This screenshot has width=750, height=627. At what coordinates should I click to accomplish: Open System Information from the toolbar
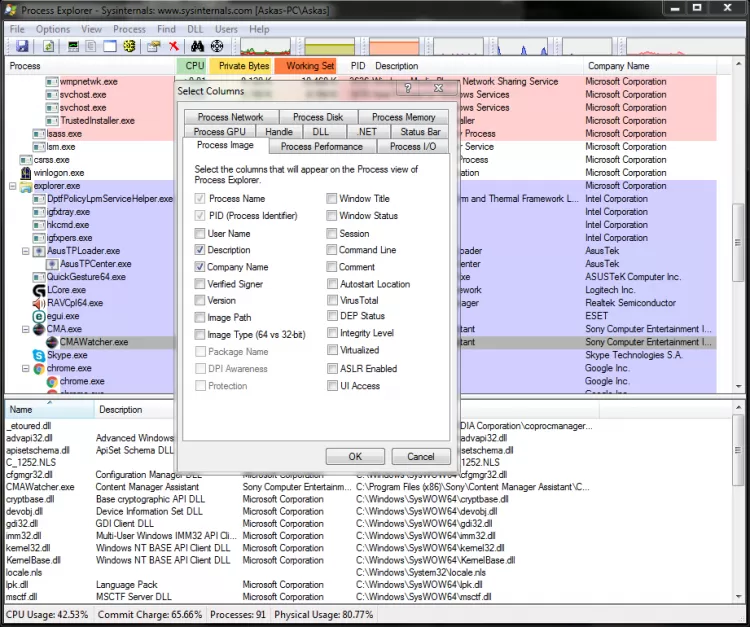click(x=72, y=47)
